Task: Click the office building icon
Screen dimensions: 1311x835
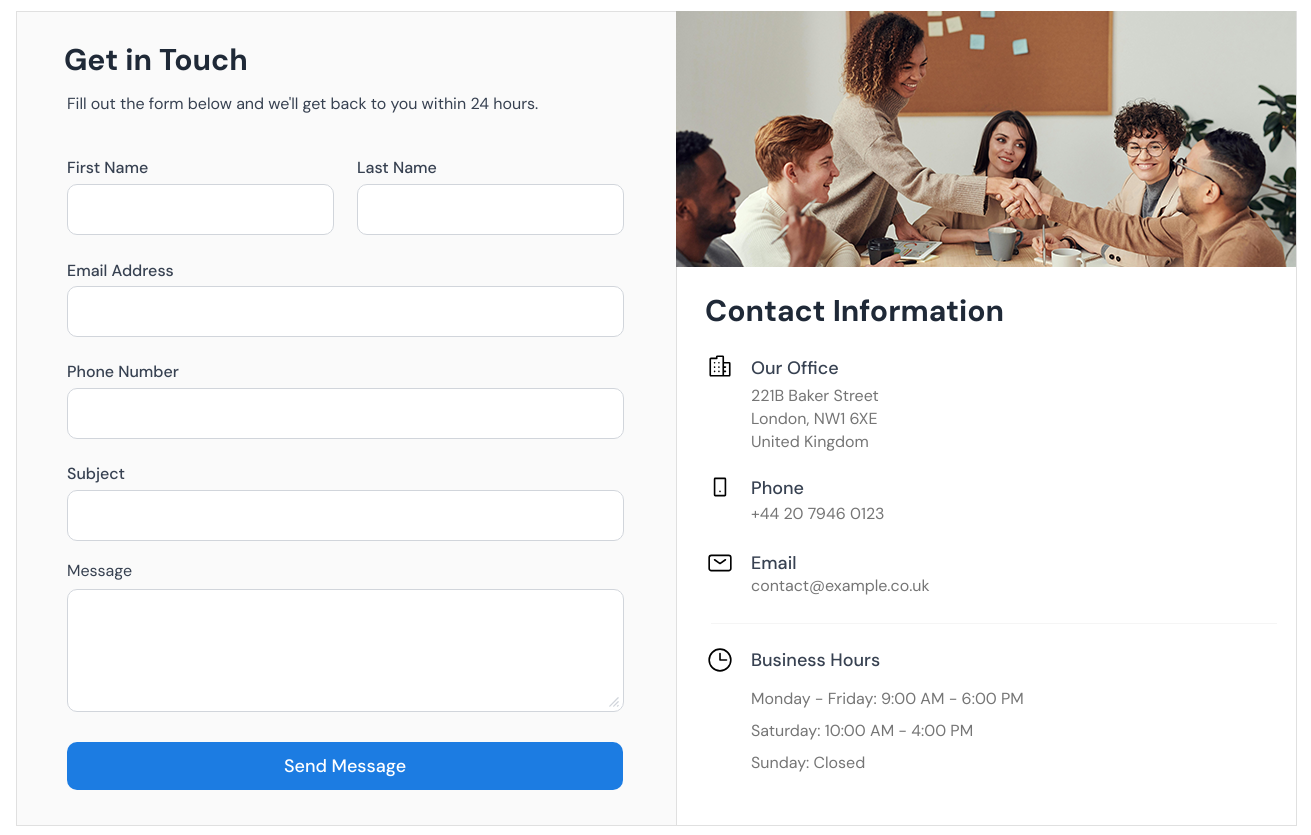Action: click(719, 367)
